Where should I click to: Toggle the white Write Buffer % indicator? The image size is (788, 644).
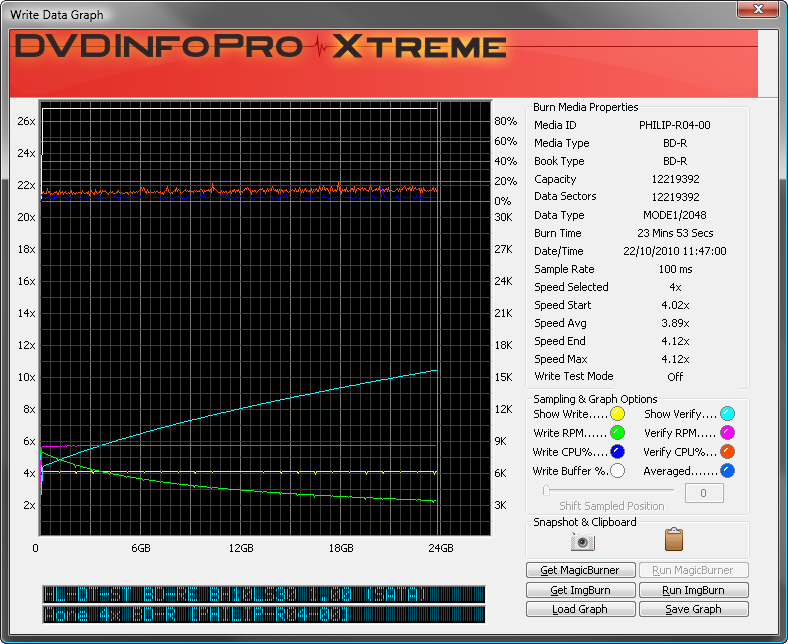point(617,471)
